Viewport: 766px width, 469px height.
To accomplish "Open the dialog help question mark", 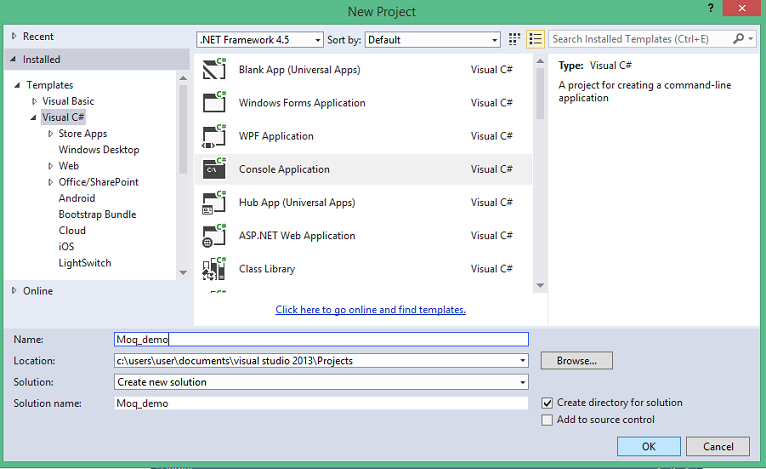I will [711, 8].
